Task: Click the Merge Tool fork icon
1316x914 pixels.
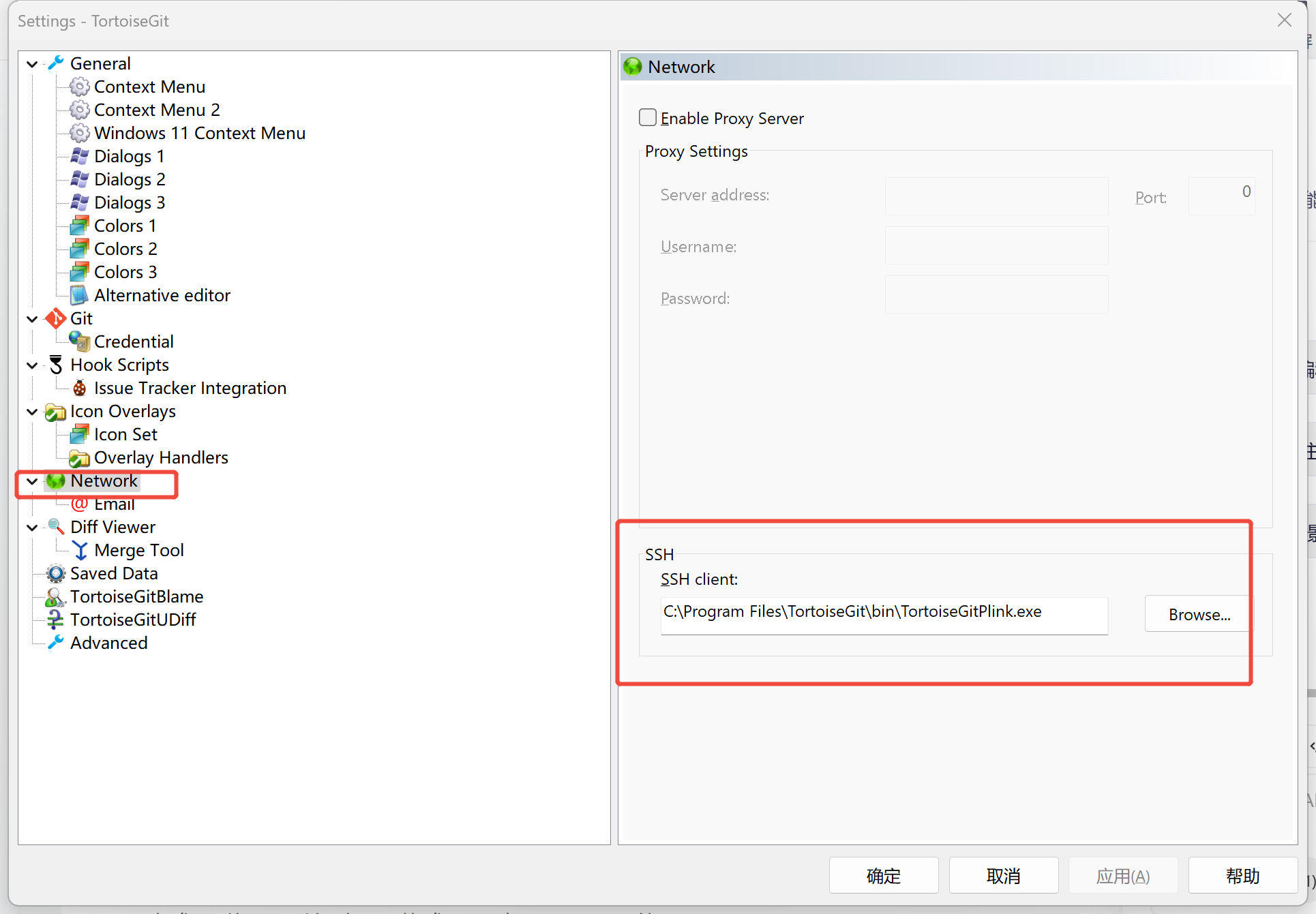Action: pos(80,550)
